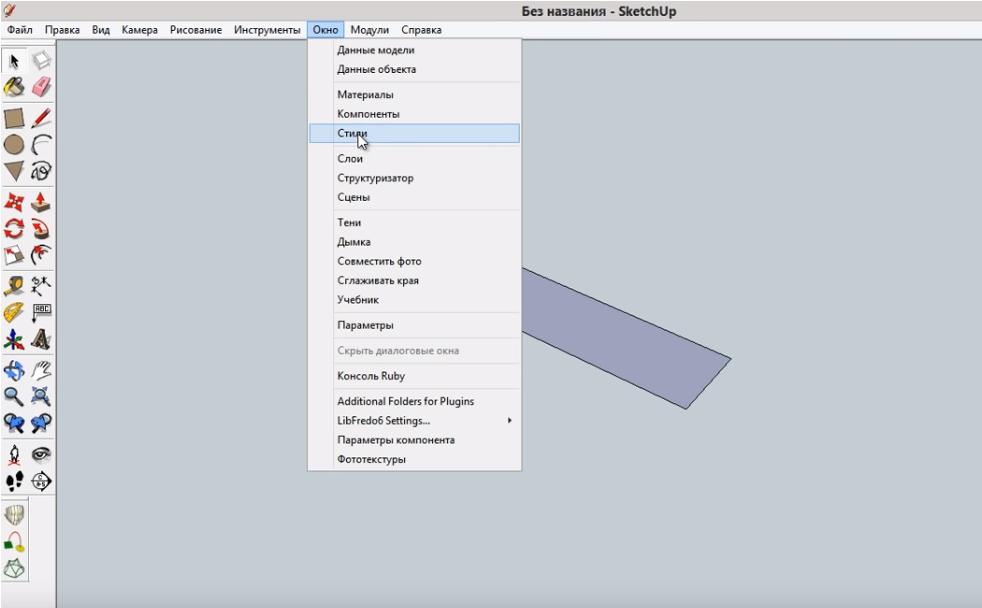Activate the Push/Pull tool

point(41,202)
